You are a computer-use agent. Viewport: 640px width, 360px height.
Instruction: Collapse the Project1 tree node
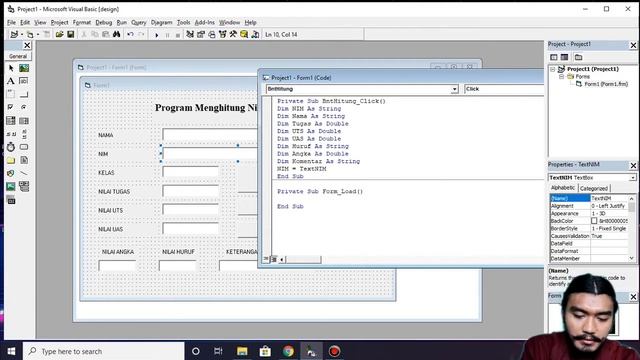point(553,69)
